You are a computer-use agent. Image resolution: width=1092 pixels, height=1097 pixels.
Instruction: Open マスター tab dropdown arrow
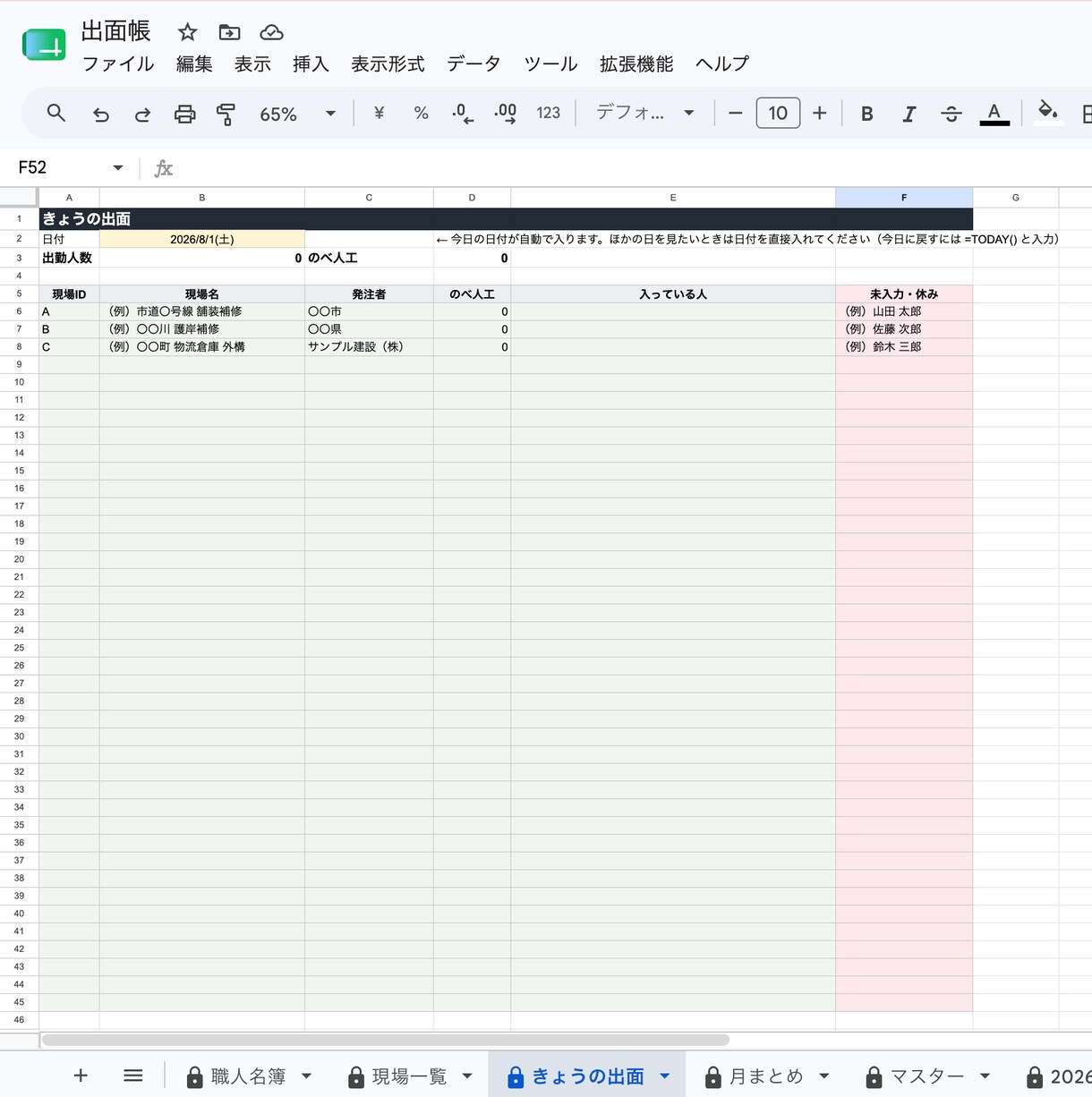(x=985, y=1076)
